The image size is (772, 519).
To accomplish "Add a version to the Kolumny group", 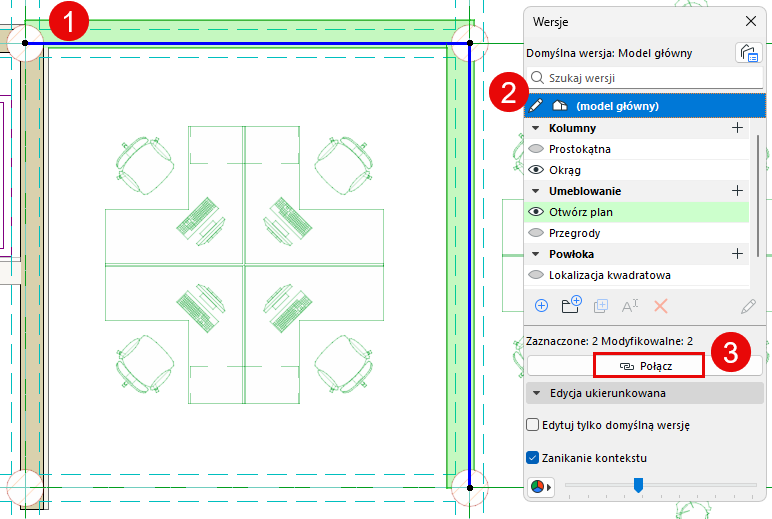I will [x=737, y=128].
